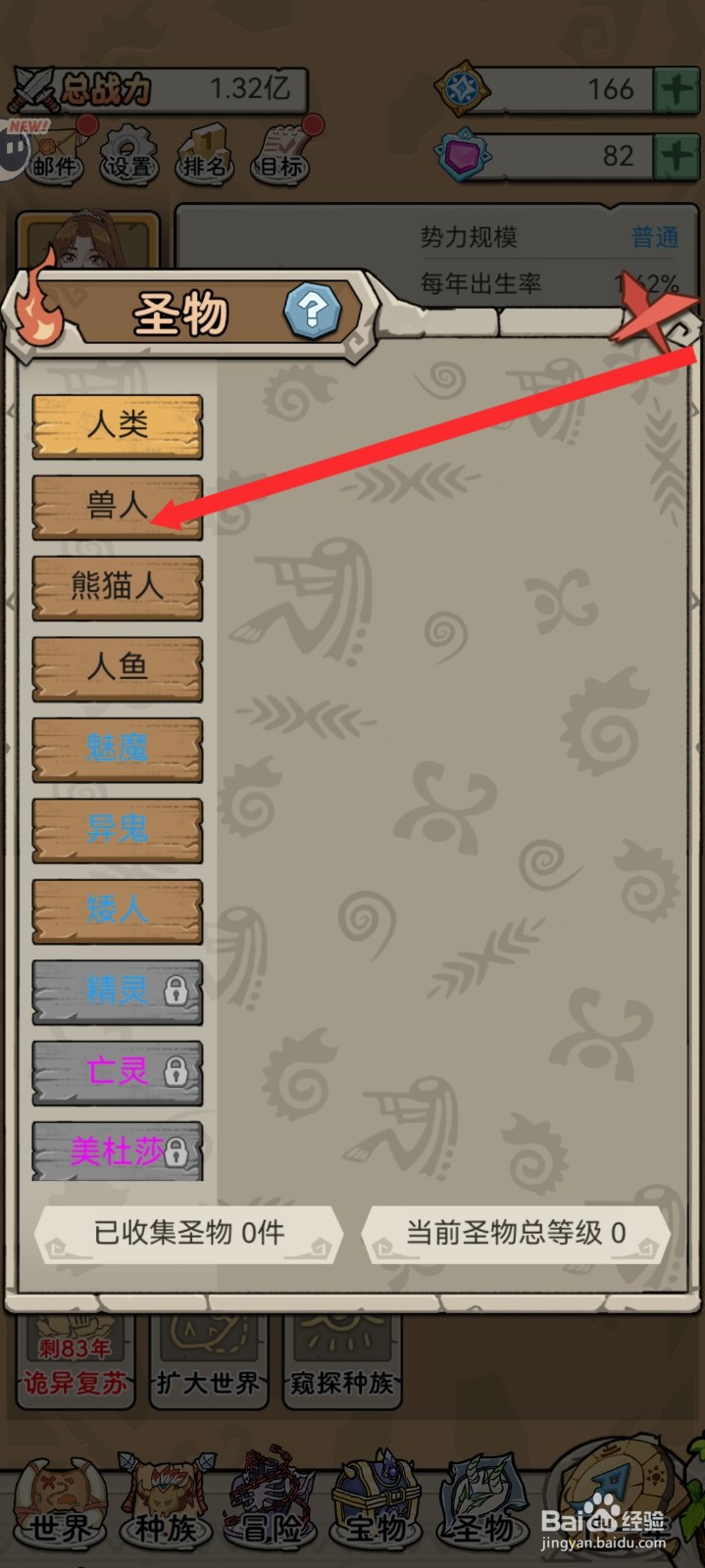Tap the locked 亡灵 race entry
The height and width of the screenshot is (1568, 705).
(118, 1072)
